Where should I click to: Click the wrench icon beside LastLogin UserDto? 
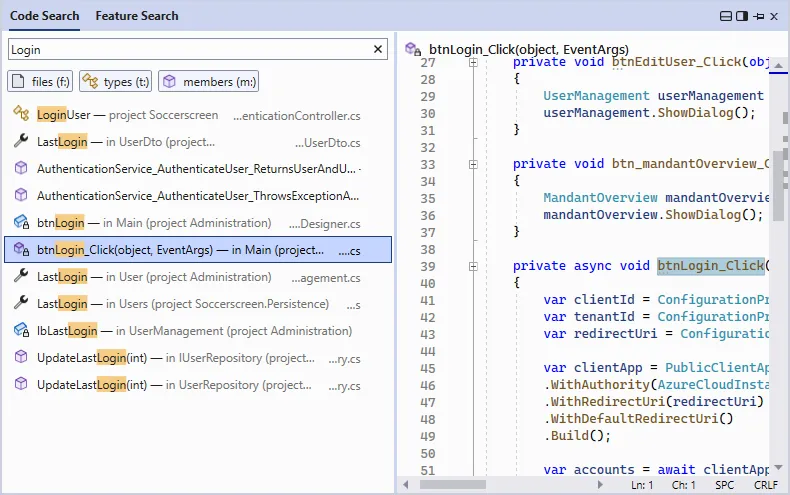(x=21, y=141)
